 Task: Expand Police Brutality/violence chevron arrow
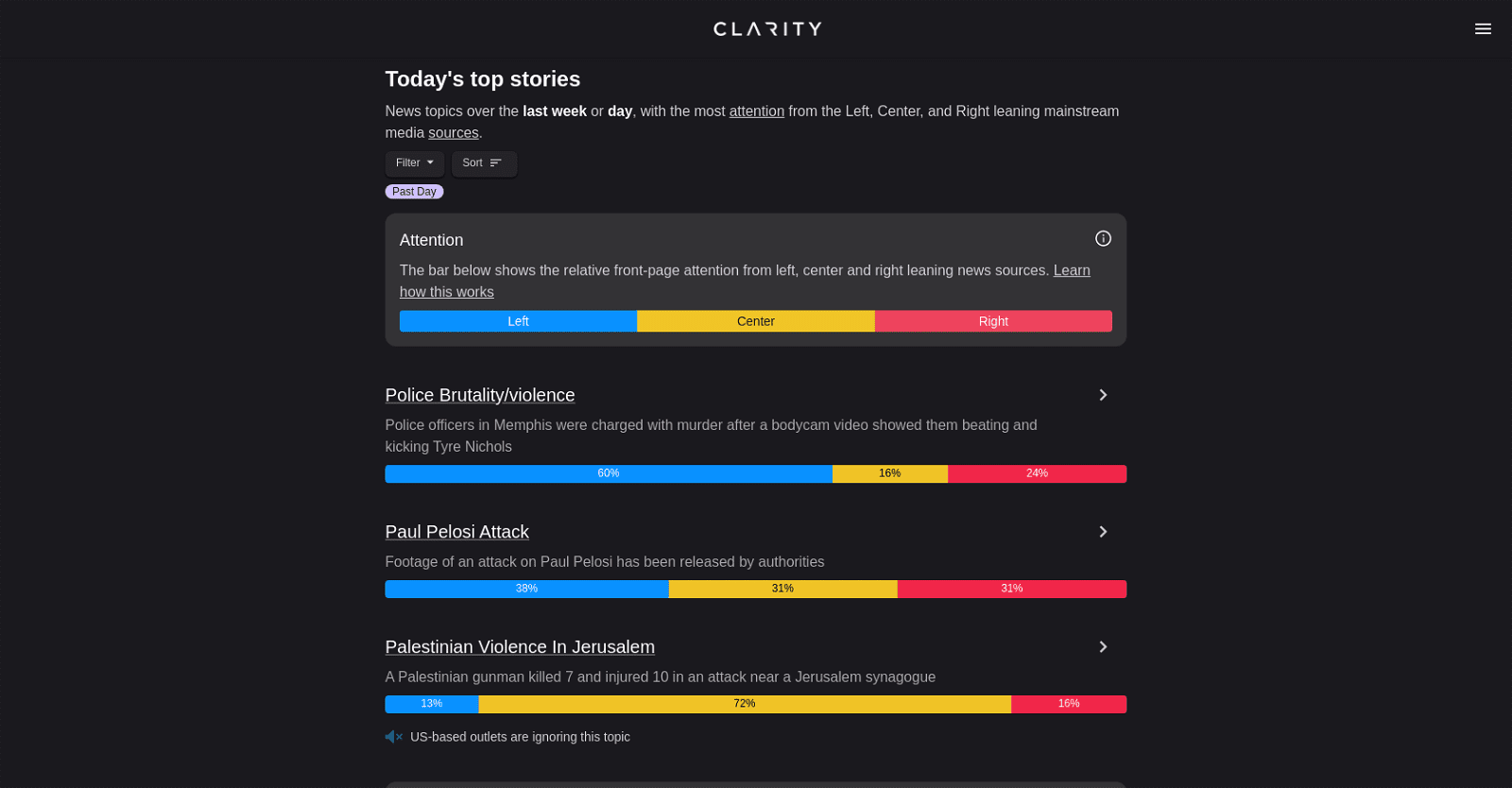[x=1103, y=395]
